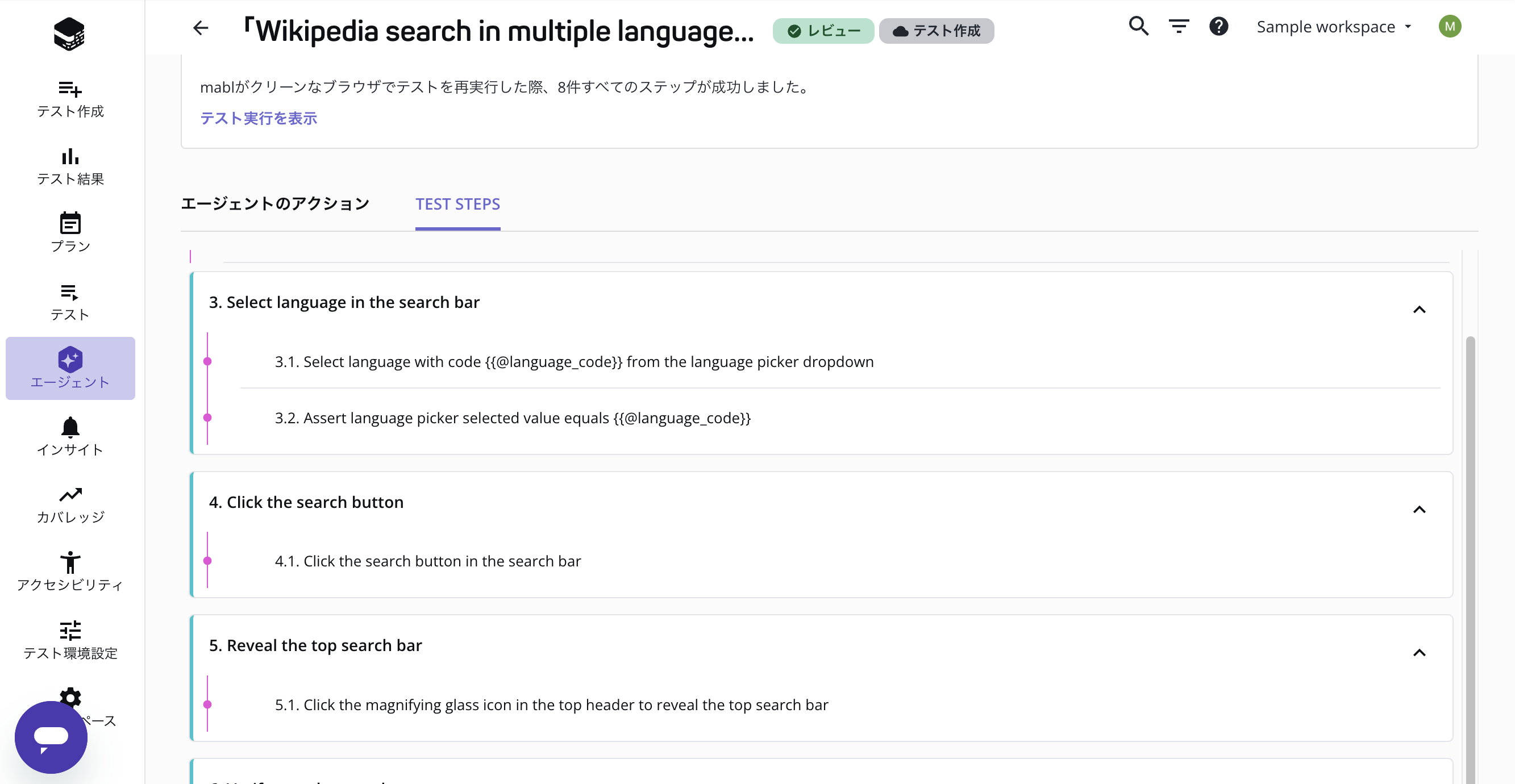
Task: Click the page title Wikipedia search in multiple language
Action: 499,31
